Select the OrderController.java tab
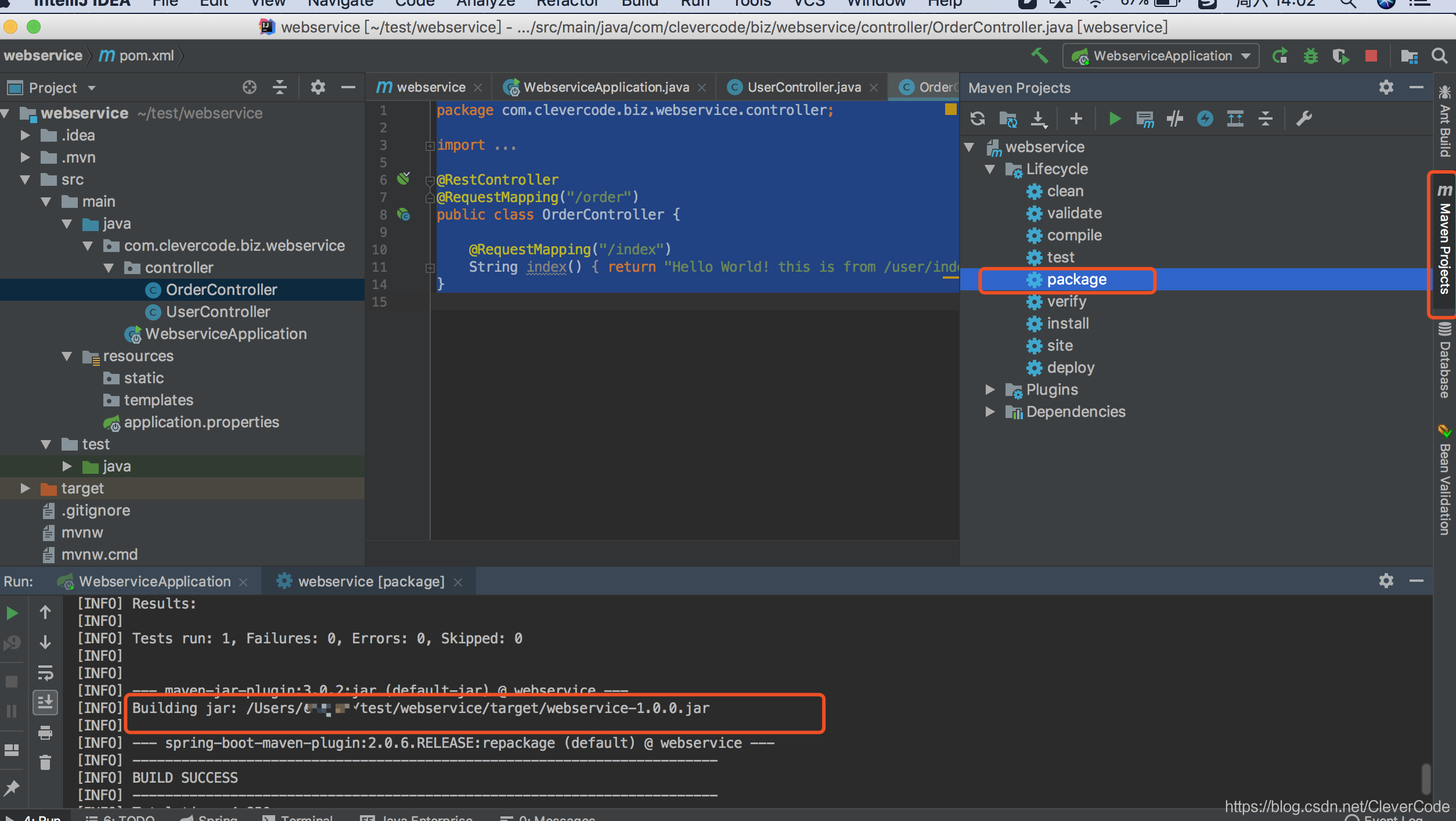 pos(929,88)
